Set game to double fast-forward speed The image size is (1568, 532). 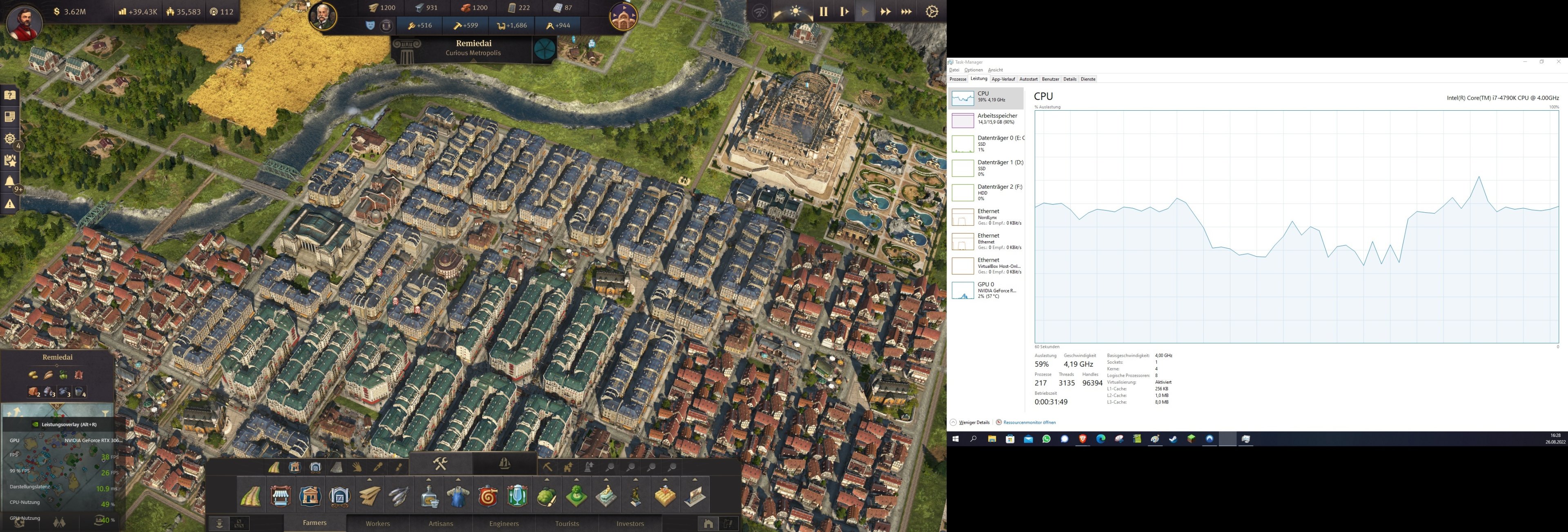coord(885,11)
